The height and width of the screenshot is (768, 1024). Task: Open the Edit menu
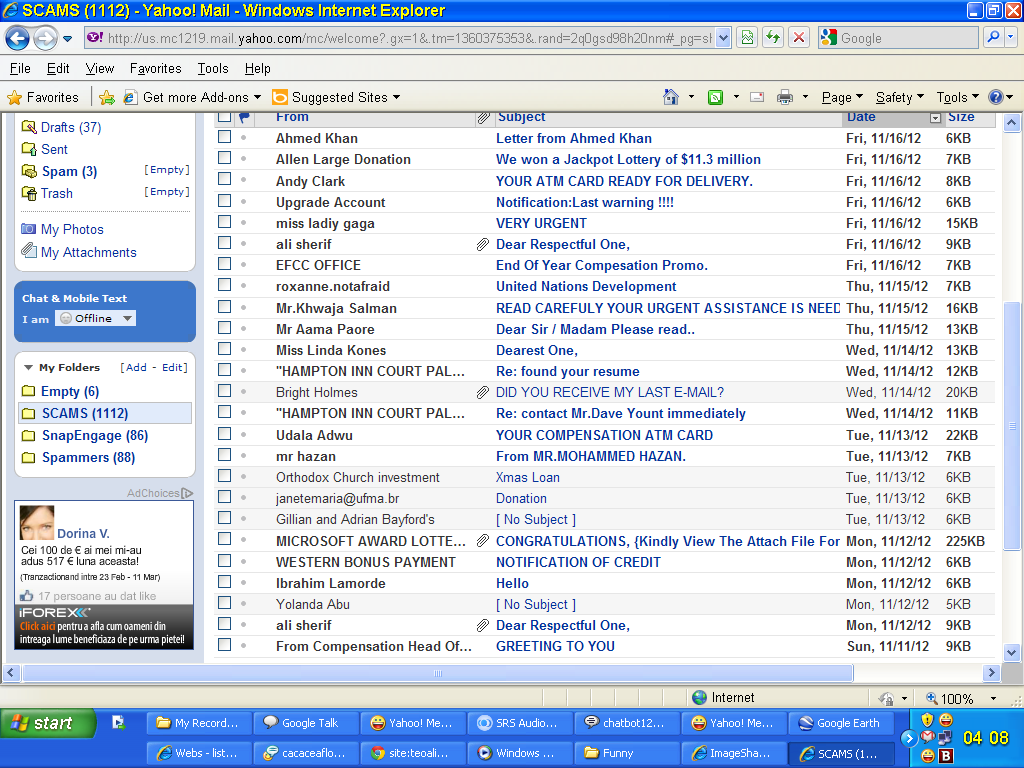click(x=58, y=69)
